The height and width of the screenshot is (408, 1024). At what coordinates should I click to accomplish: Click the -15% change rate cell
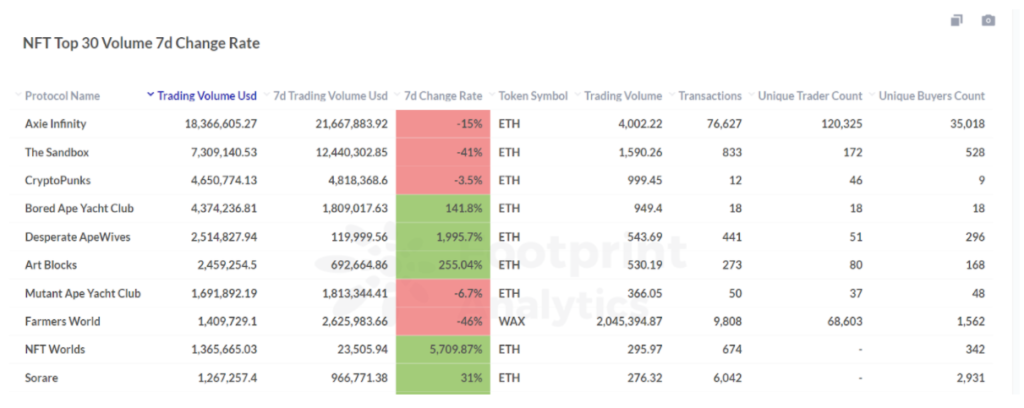pos(443,124)
